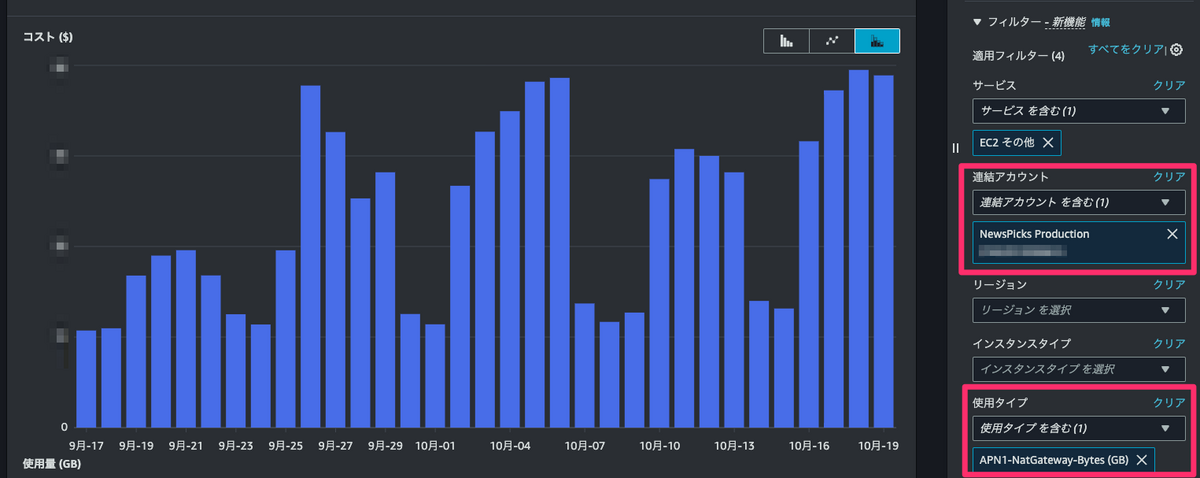
Task: Click the 情報 link next to 新機能
Action: click(x=1100, y=22)
